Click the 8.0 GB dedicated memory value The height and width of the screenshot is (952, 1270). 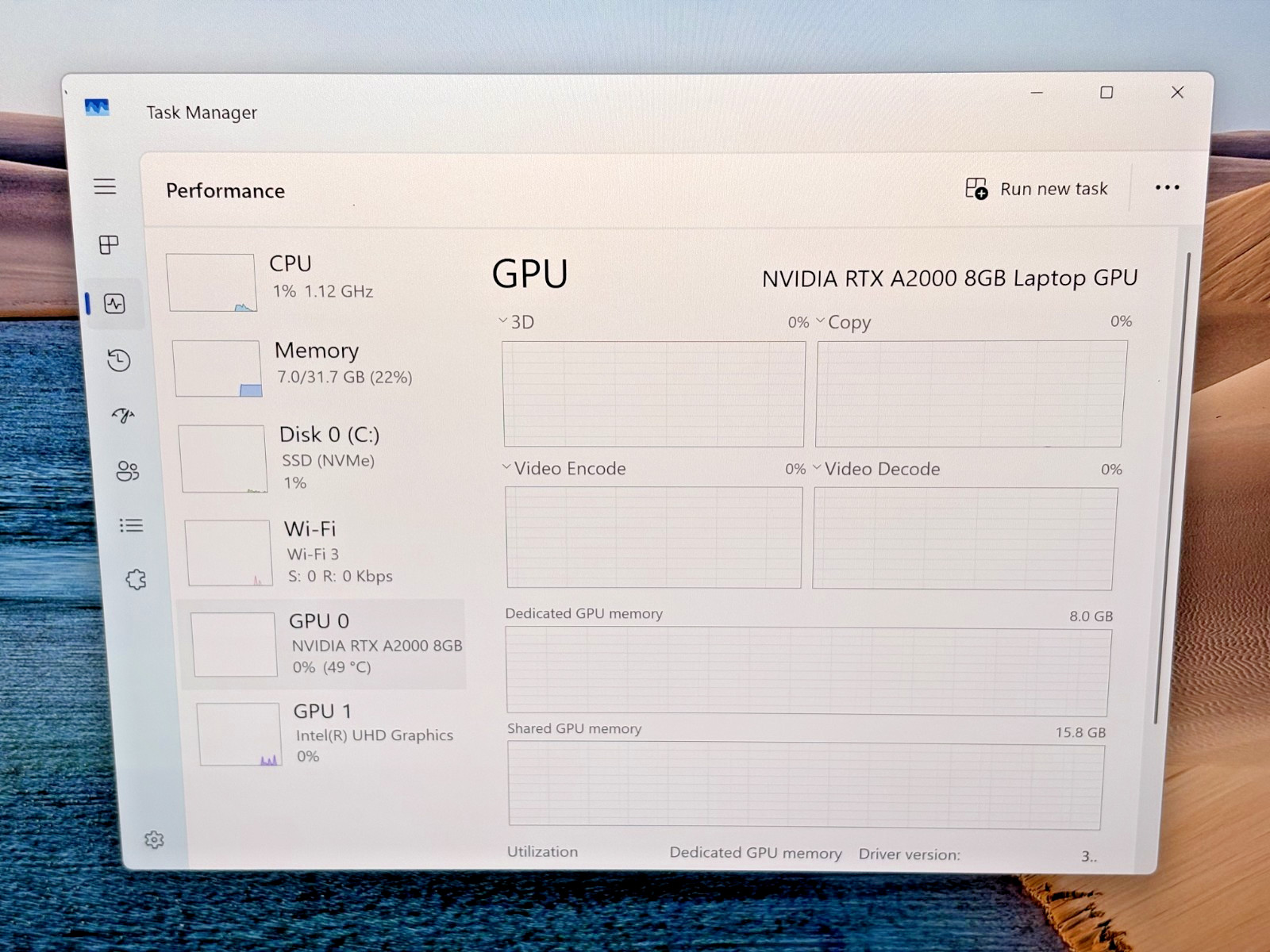[1091, 616]
